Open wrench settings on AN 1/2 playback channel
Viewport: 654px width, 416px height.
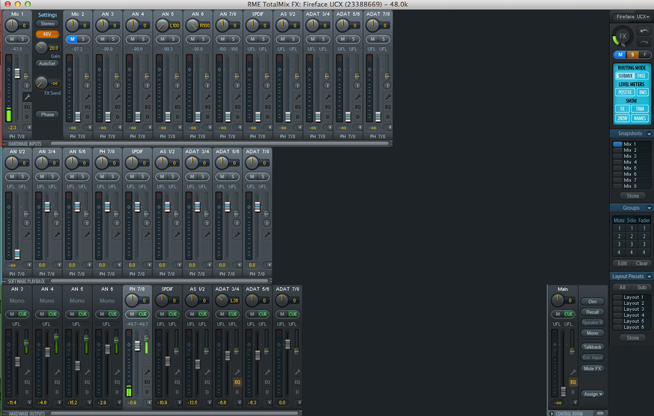coord(27,234)
